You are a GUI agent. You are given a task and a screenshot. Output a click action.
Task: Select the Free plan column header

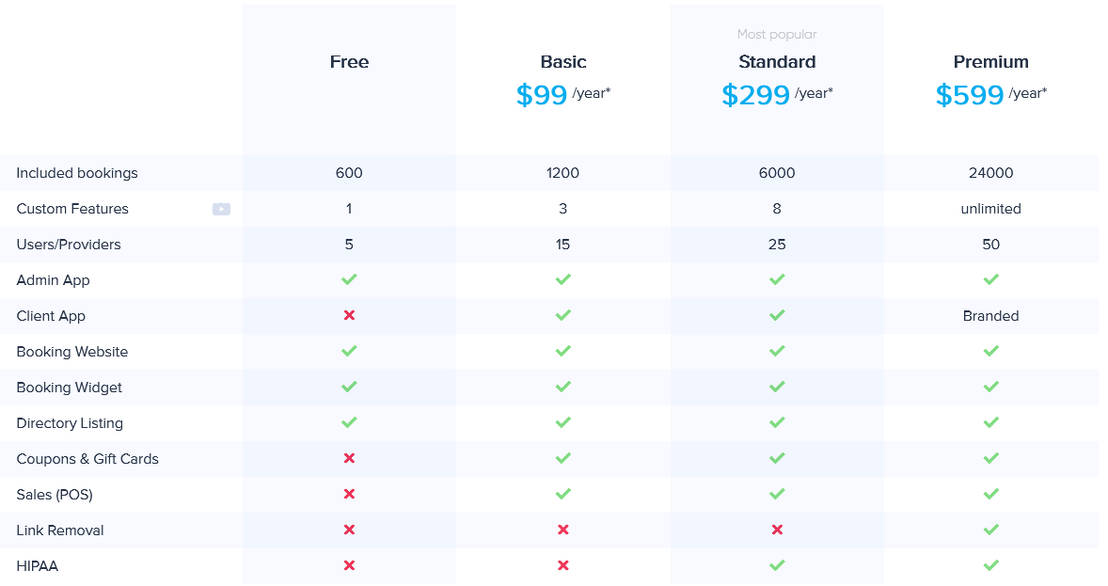pyautogui.click(x=349, y=62)
